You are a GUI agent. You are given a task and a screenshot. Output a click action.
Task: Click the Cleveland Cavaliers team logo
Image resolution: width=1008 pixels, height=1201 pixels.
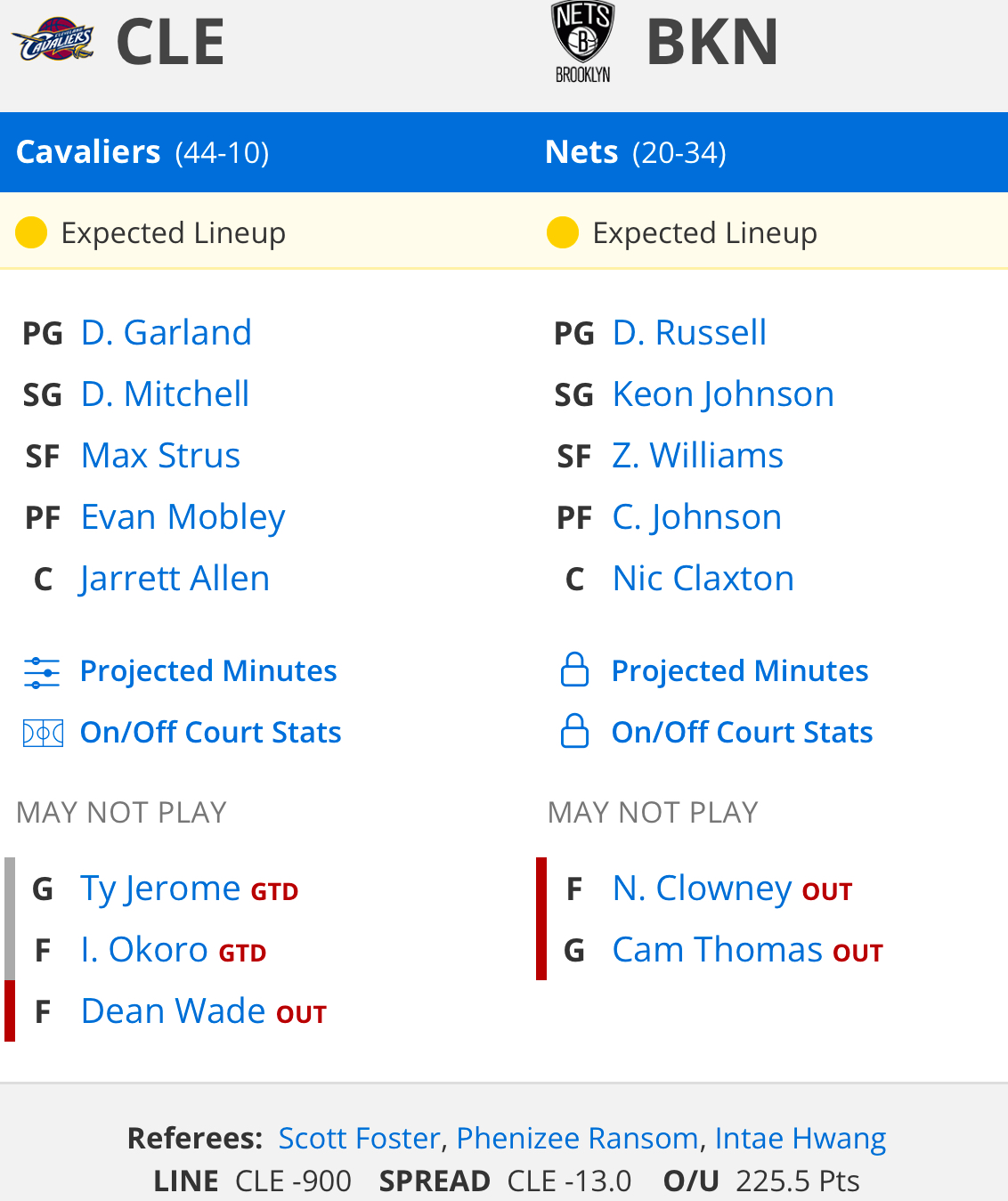[53, 40]
